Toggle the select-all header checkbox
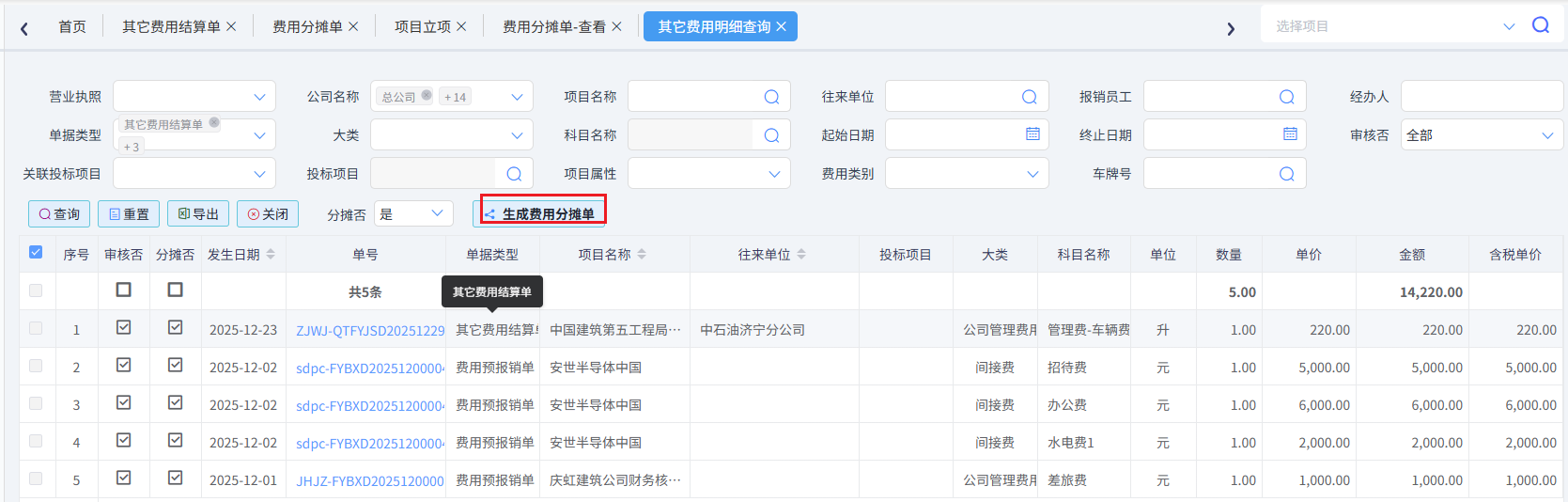This screenshot has width=1568, height=502. tap(36, 252)
